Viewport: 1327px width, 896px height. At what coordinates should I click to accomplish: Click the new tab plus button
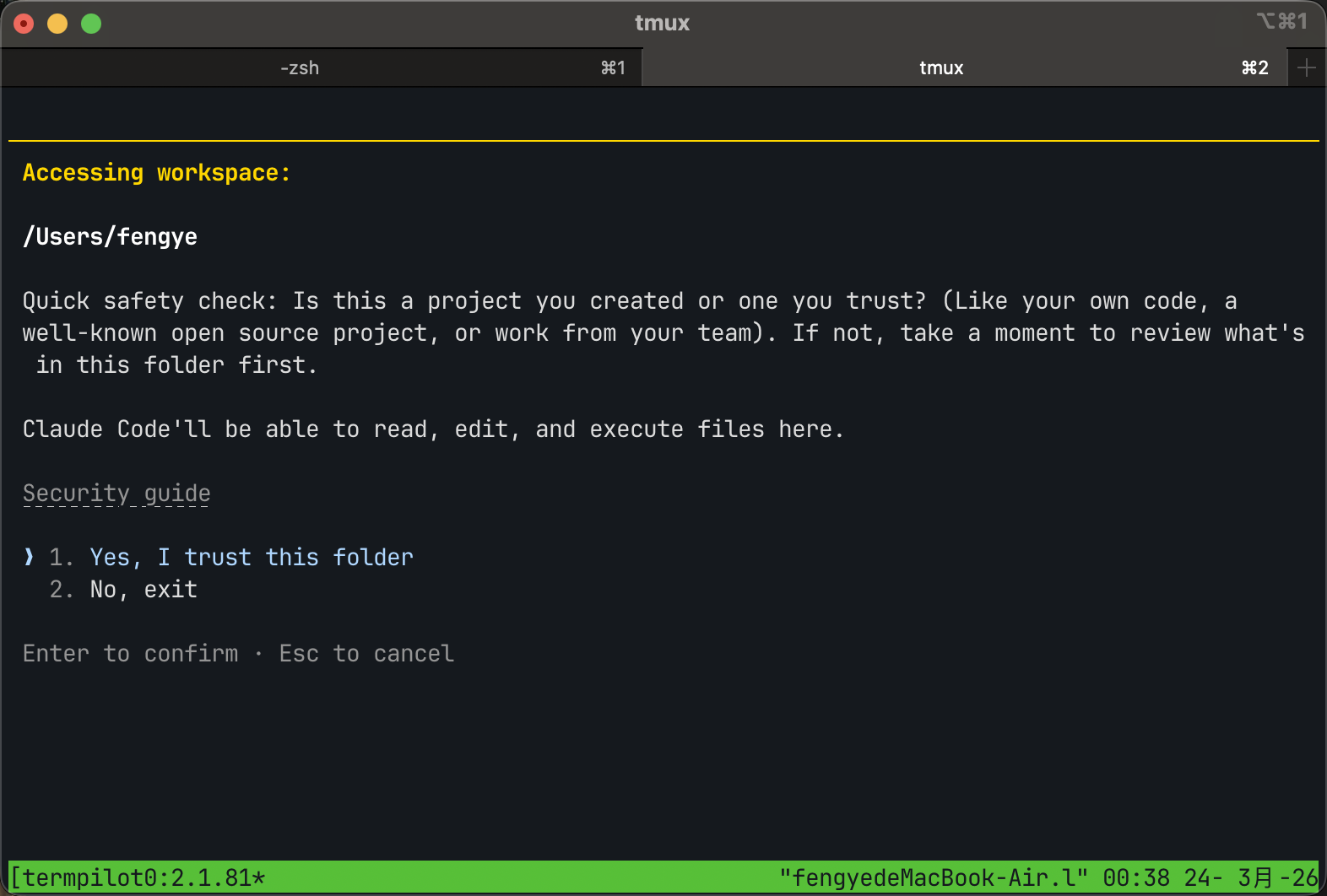pos(1306,67)
